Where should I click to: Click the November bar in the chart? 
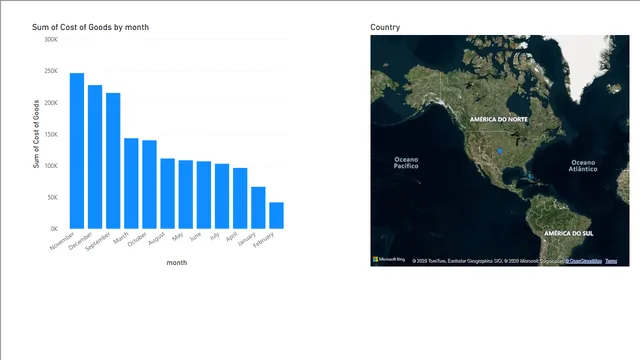point(77,151)
